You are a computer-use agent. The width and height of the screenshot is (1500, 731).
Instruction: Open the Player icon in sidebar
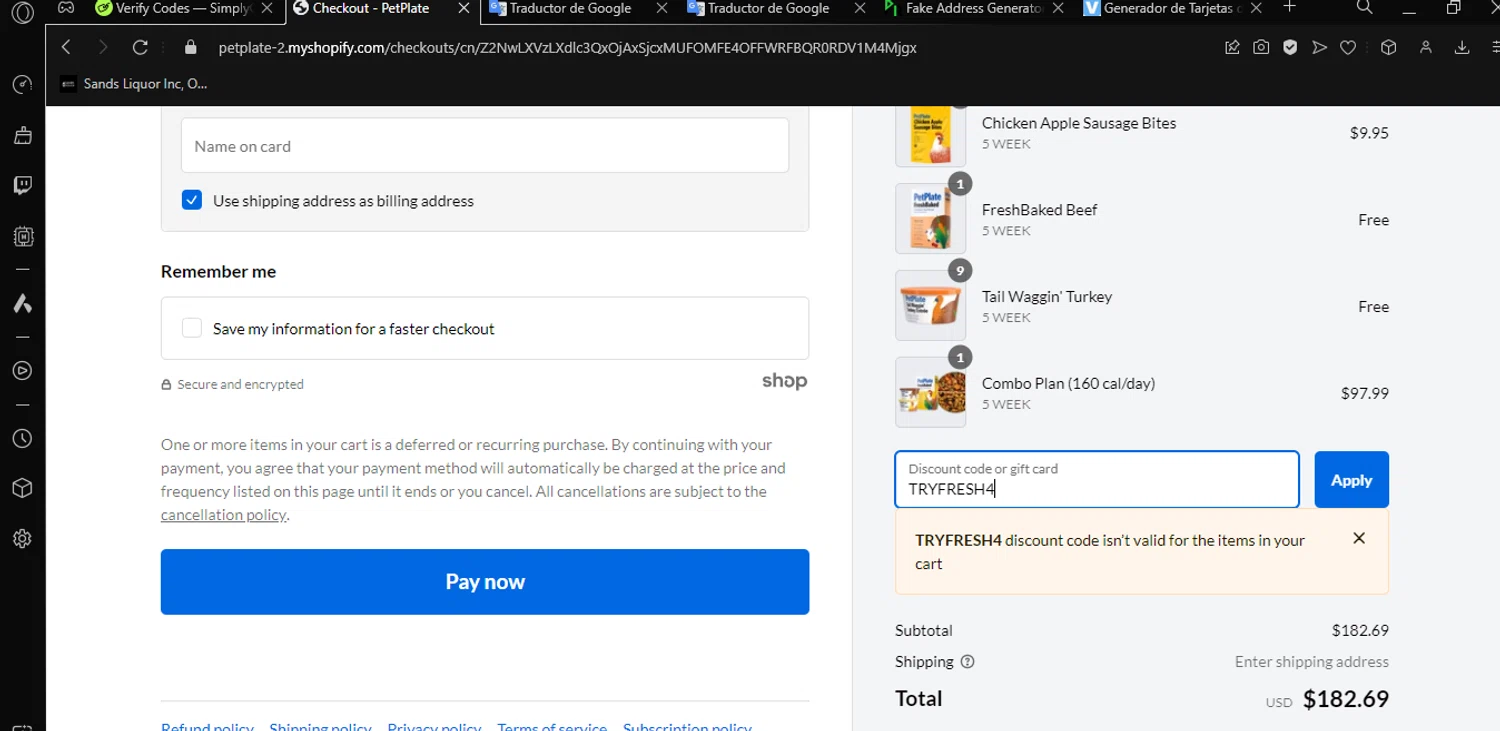click(22, 371)
